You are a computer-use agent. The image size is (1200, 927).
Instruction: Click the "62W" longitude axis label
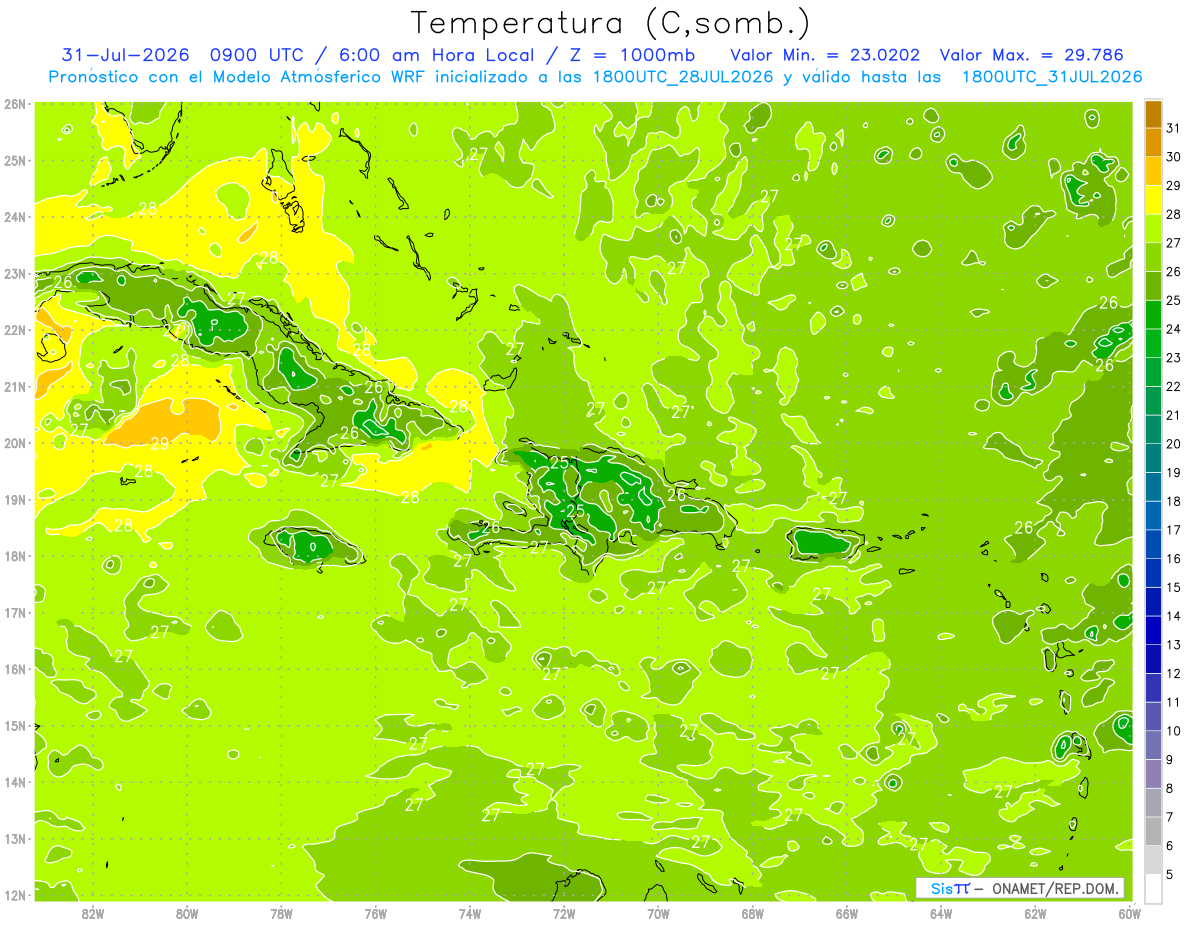1035,913
